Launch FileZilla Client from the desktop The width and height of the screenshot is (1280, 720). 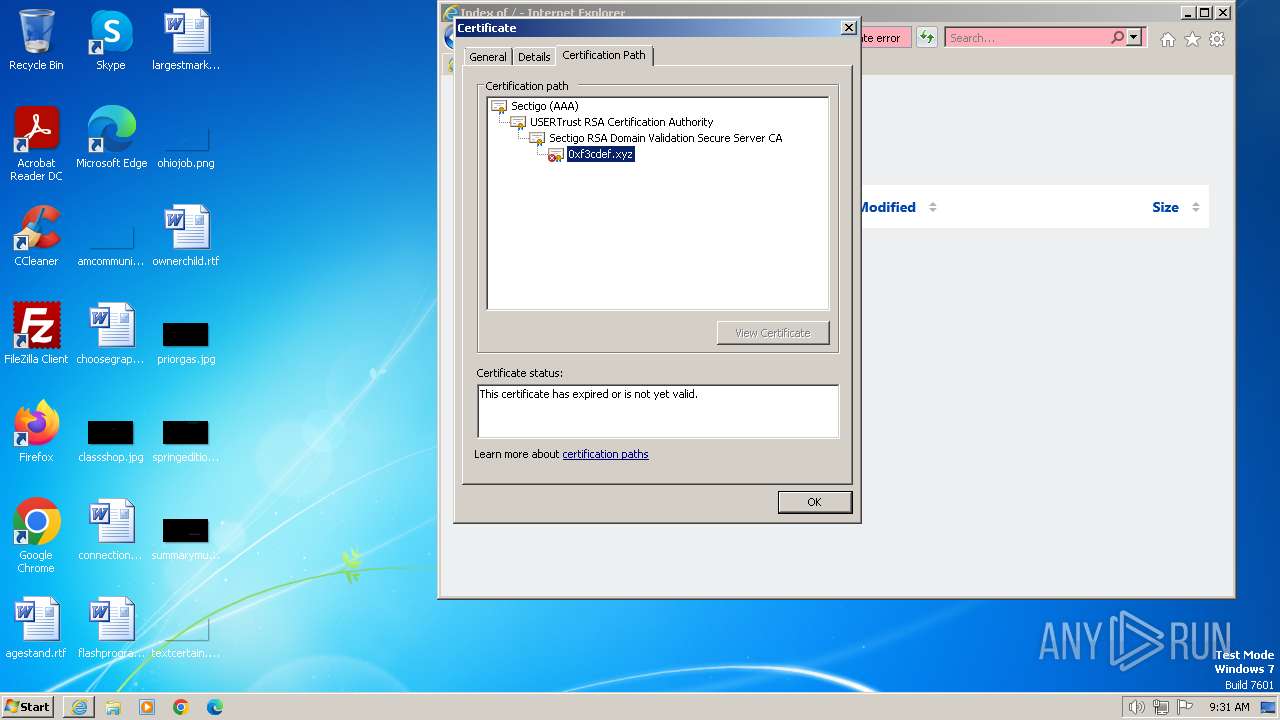point(36,335)
